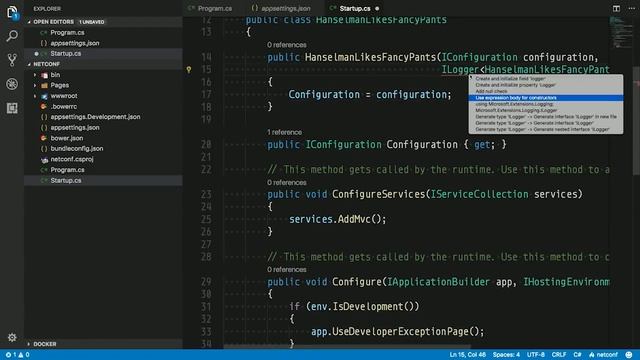
Task: Click the editor minimap
Action: [620, 32]
